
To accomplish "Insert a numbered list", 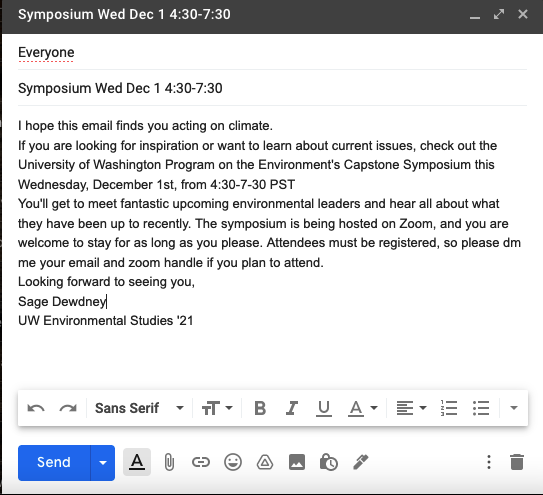I will (x=449, y=408).
